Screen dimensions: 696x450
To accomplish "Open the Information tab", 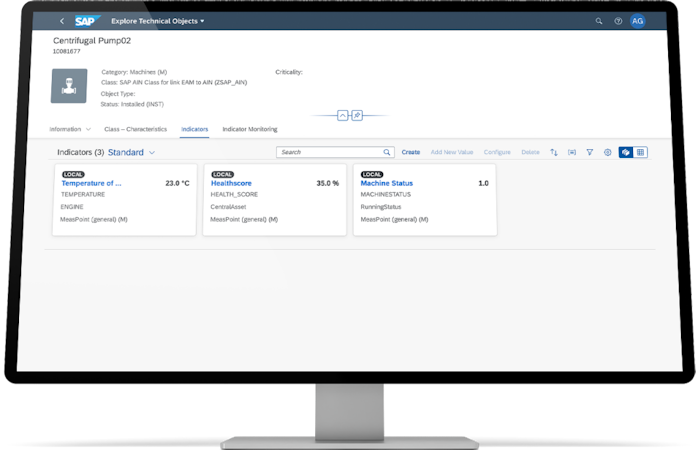I will click(x=65, y=129).
